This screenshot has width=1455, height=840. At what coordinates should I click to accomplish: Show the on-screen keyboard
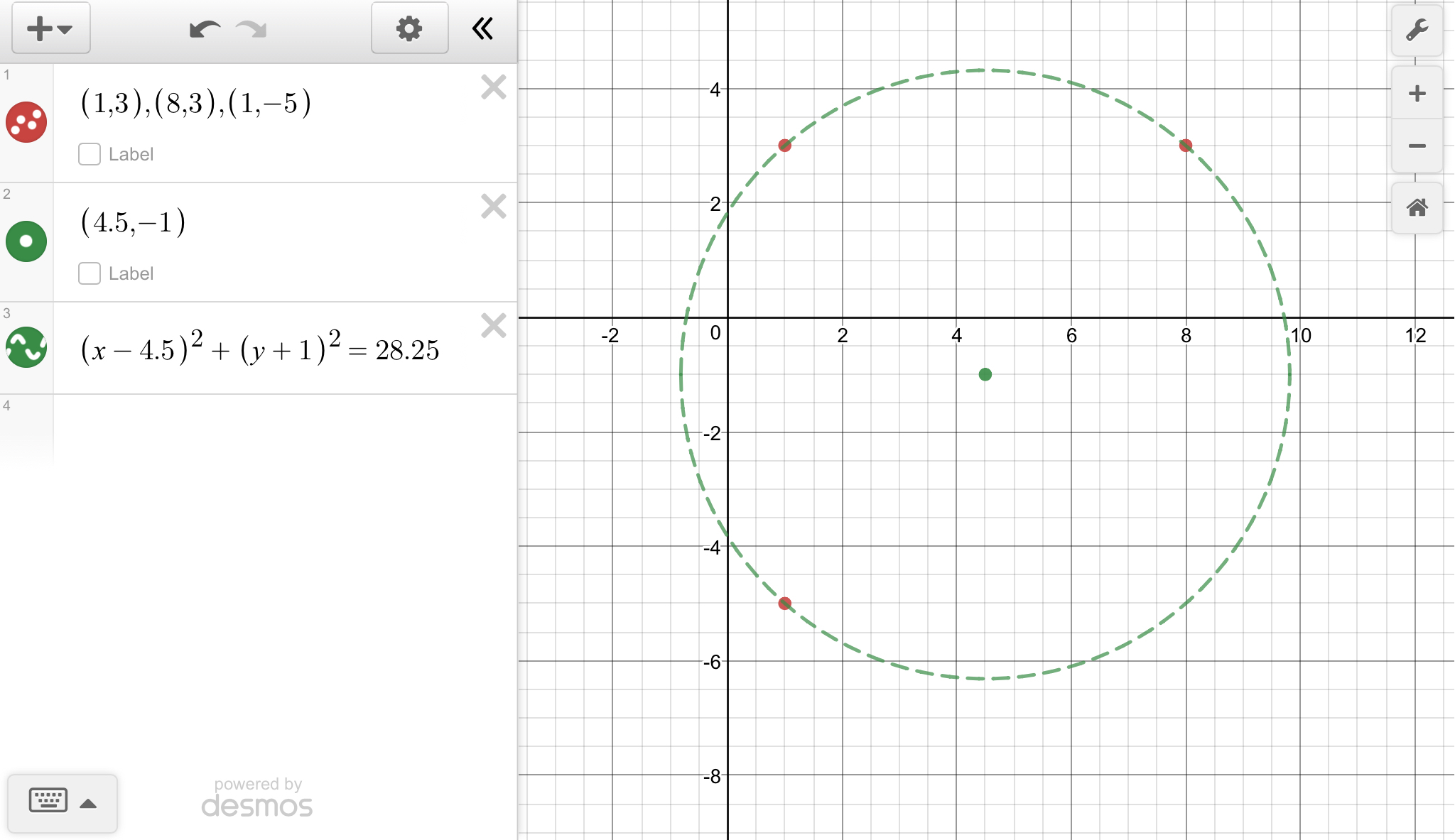tap(48, 801)
